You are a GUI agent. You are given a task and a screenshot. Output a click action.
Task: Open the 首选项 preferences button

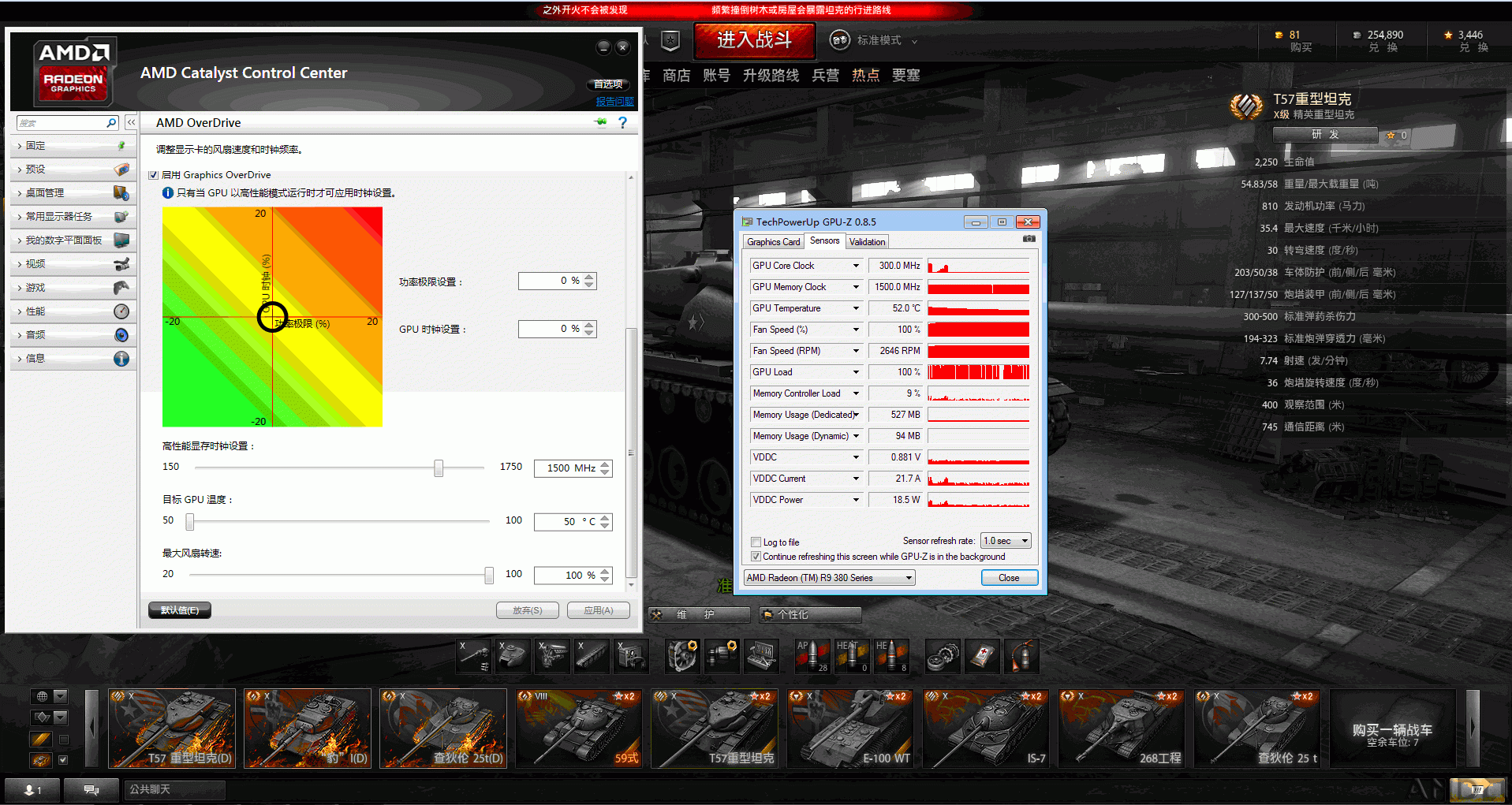click(x=608, y=84)
